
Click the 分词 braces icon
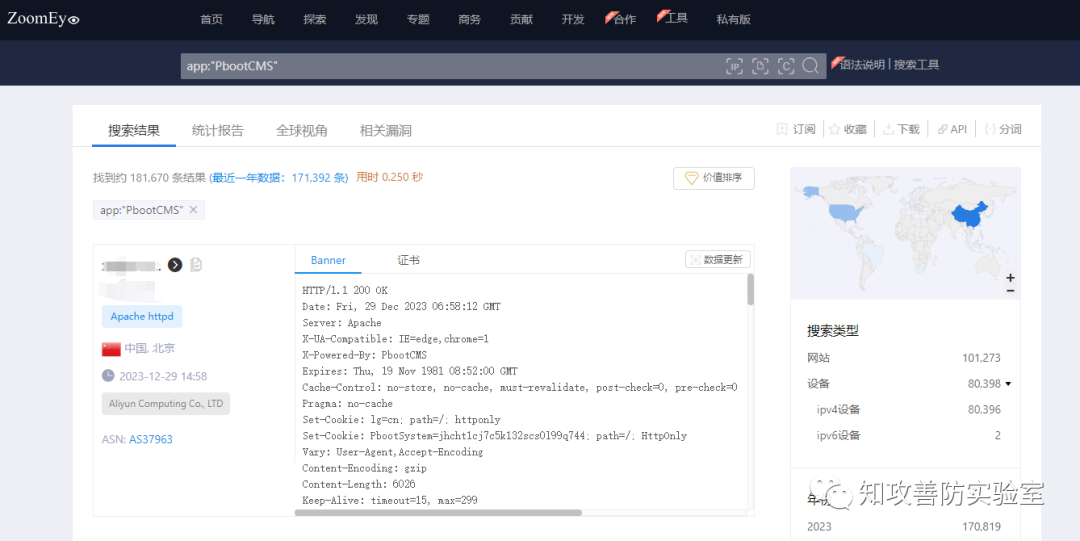[x=990, y=129]
